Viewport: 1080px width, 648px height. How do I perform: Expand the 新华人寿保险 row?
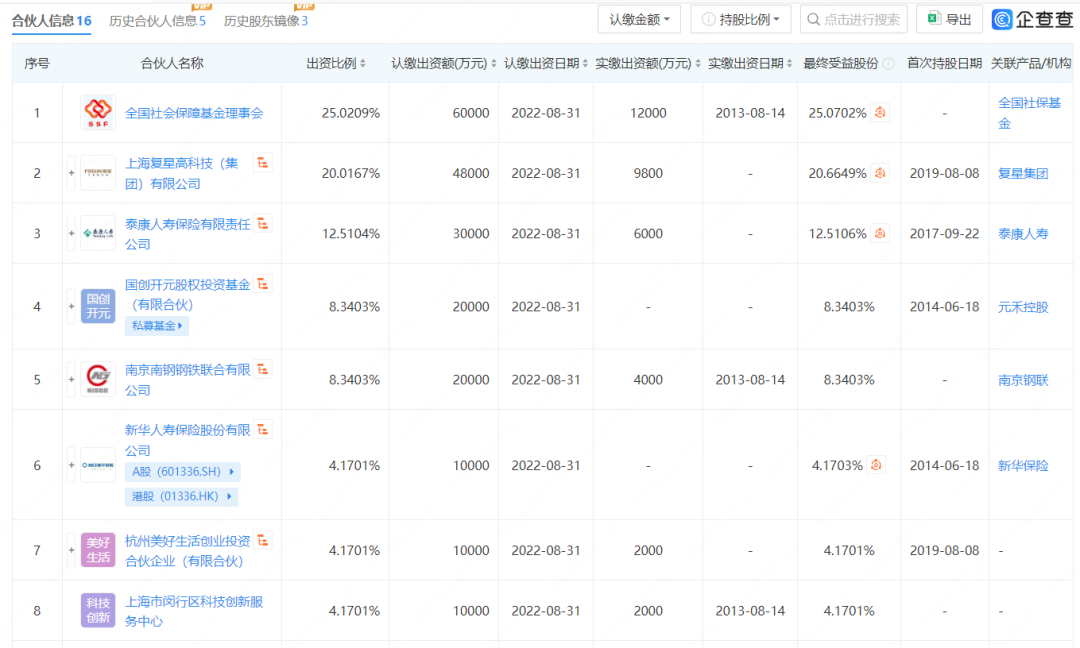(71, 466)
